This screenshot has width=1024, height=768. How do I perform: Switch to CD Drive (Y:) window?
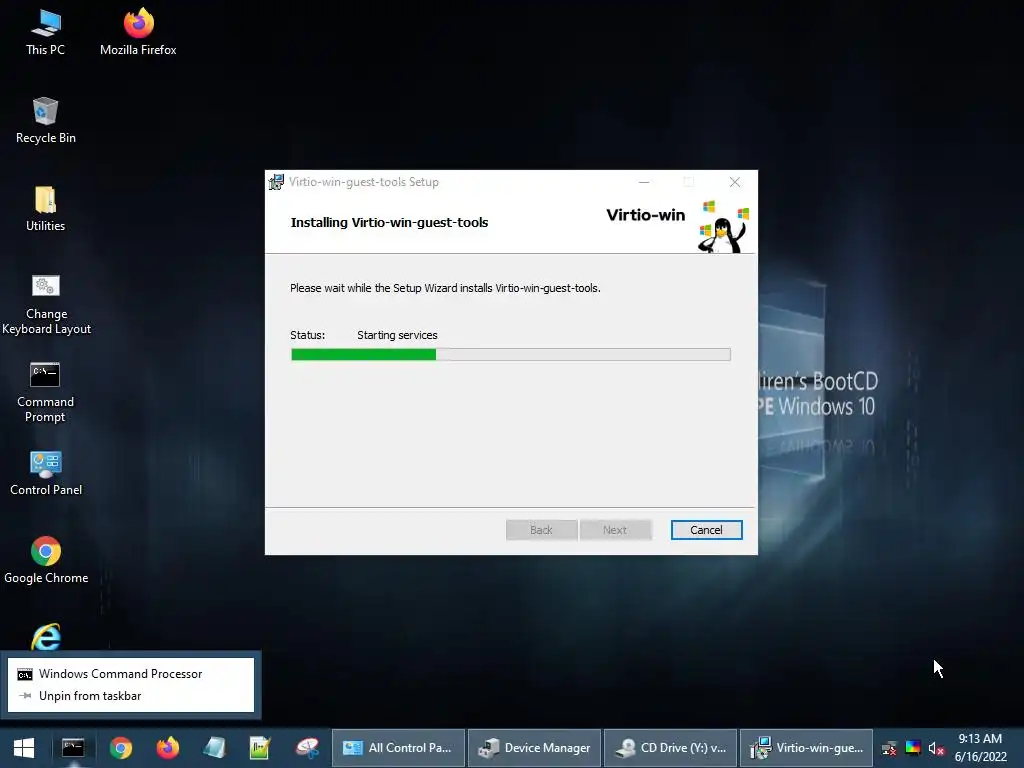click(671, 748)
